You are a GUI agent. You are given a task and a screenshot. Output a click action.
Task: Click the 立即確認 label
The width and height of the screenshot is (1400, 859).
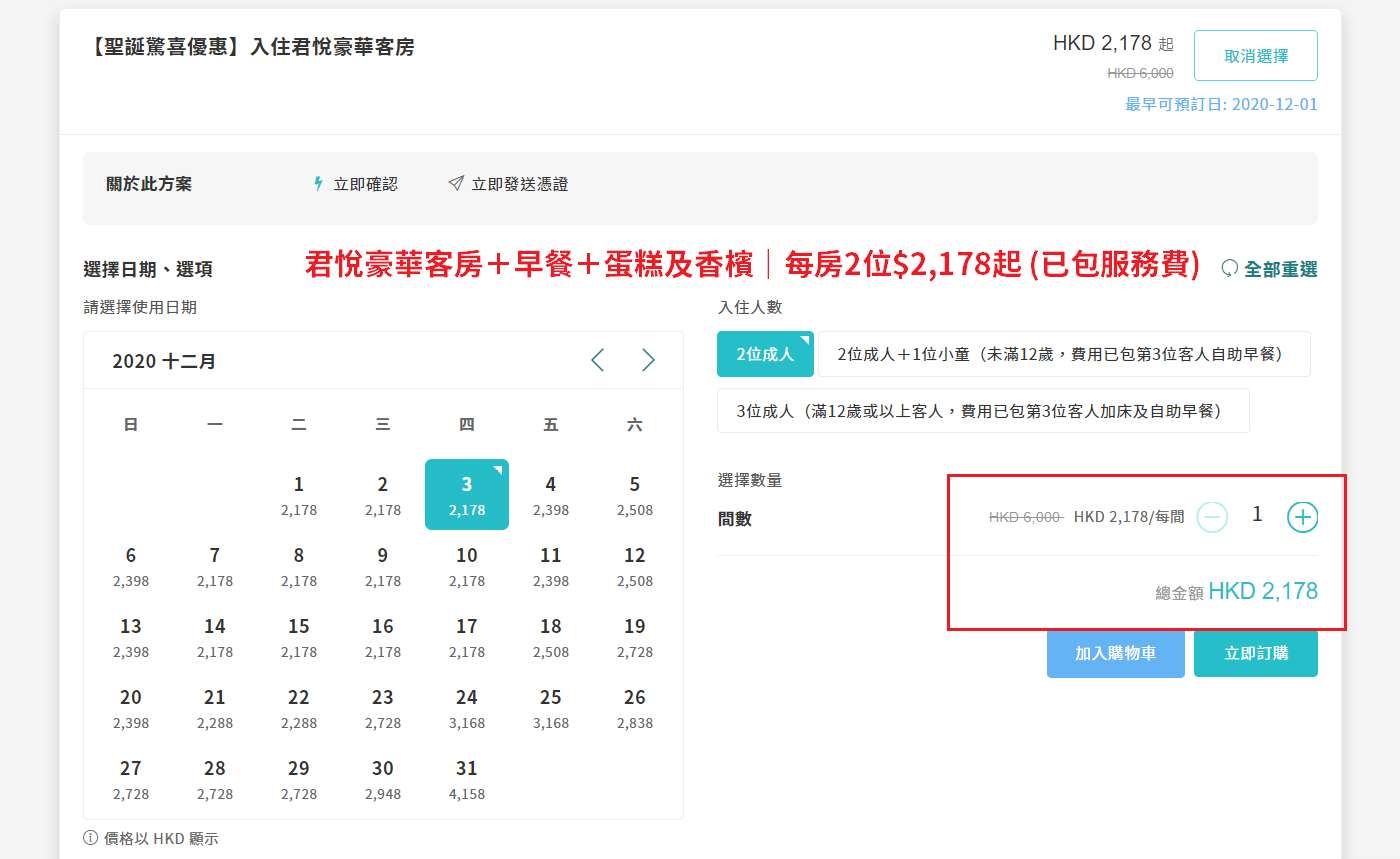tap(366, 184)
